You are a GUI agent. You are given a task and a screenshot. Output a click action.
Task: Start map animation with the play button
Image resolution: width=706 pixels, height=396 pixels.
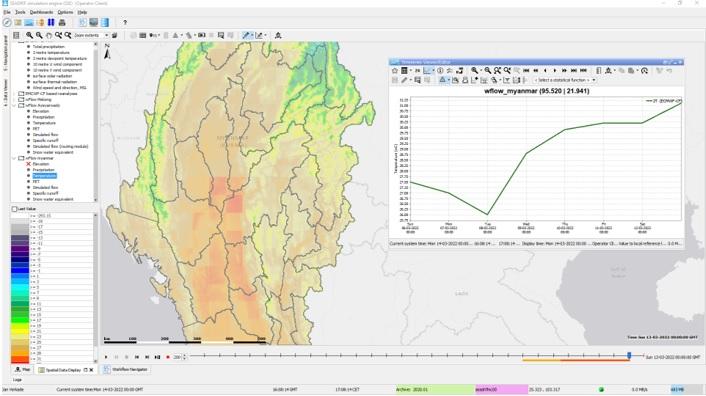point(106,357)
